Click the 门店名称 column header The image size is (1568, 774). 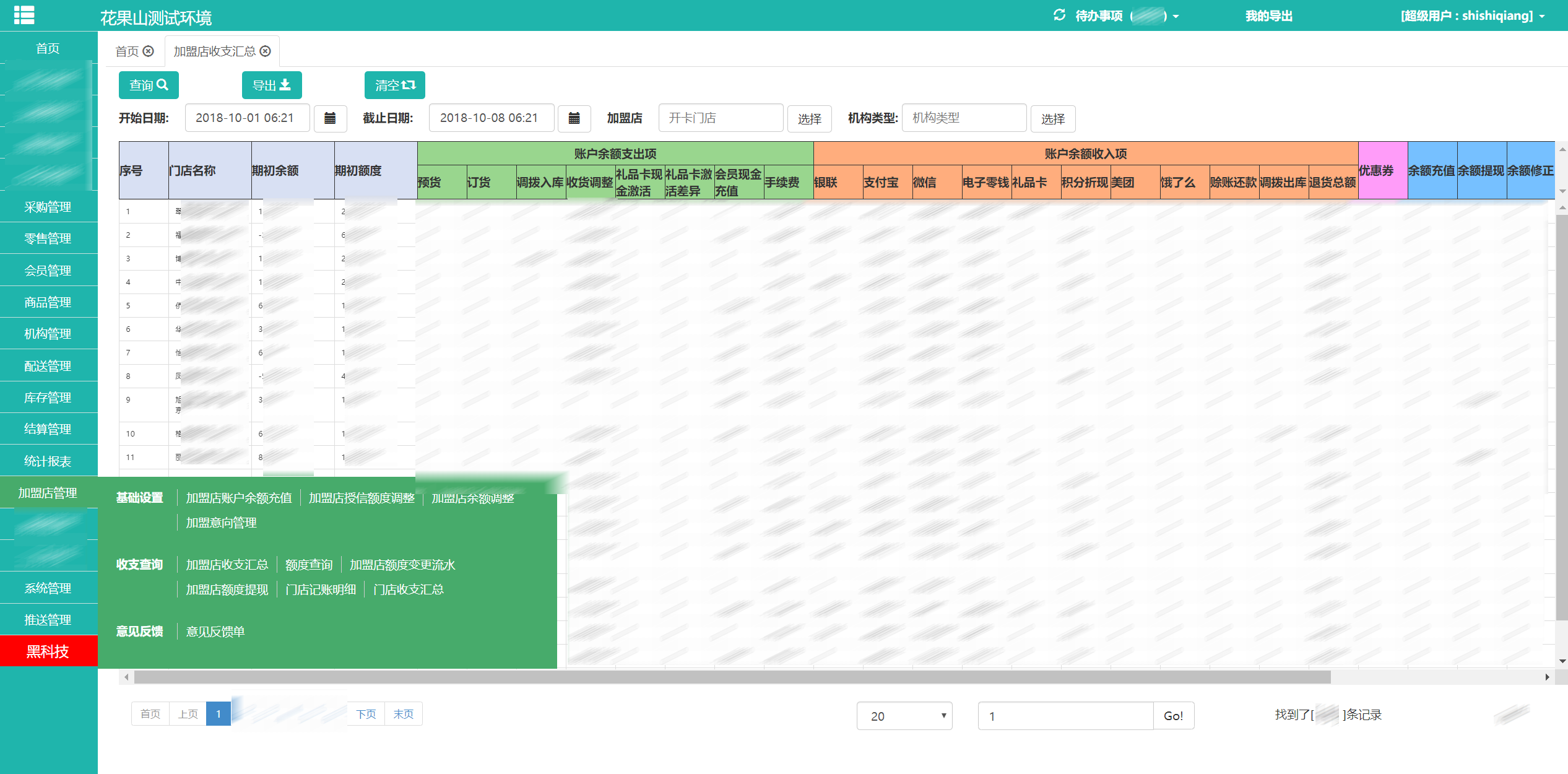(x=210, y=170)
